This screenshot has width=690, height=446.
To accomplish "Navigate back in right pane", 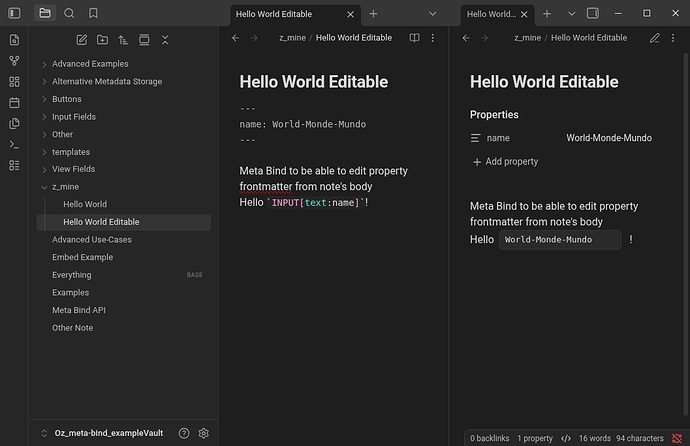I will (x=466, y=38).
